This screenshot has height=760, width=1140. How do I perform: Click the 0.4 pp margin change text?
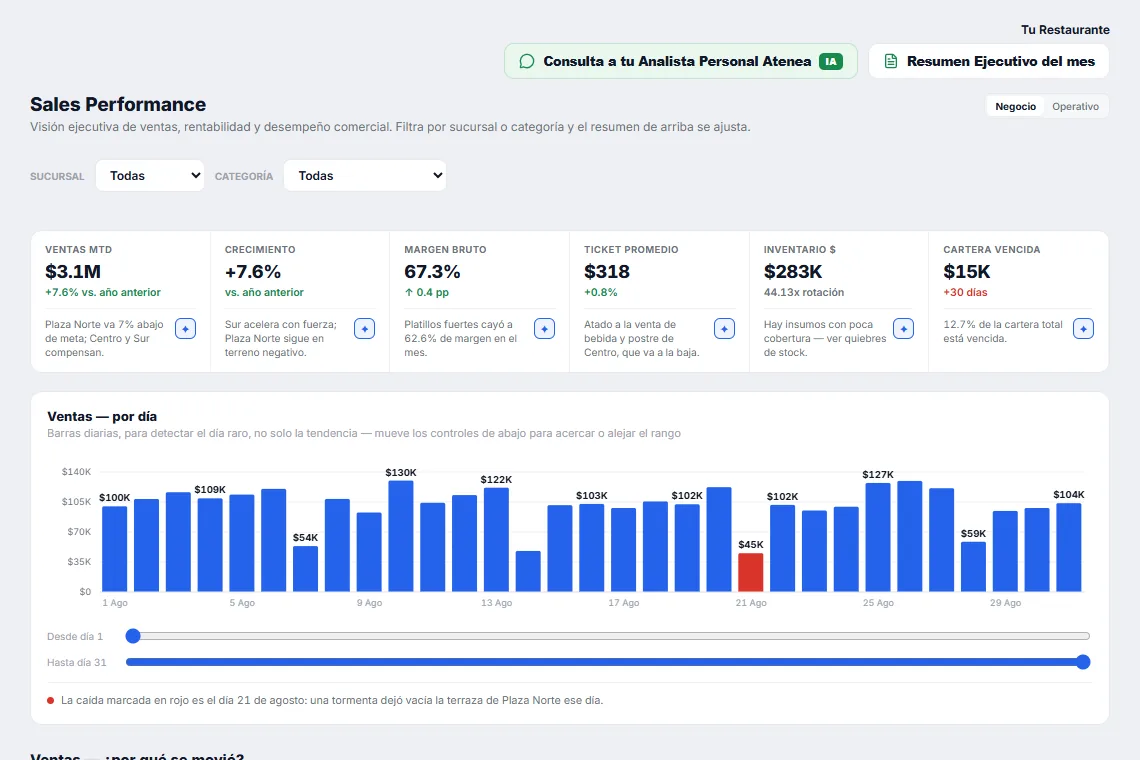427,292
